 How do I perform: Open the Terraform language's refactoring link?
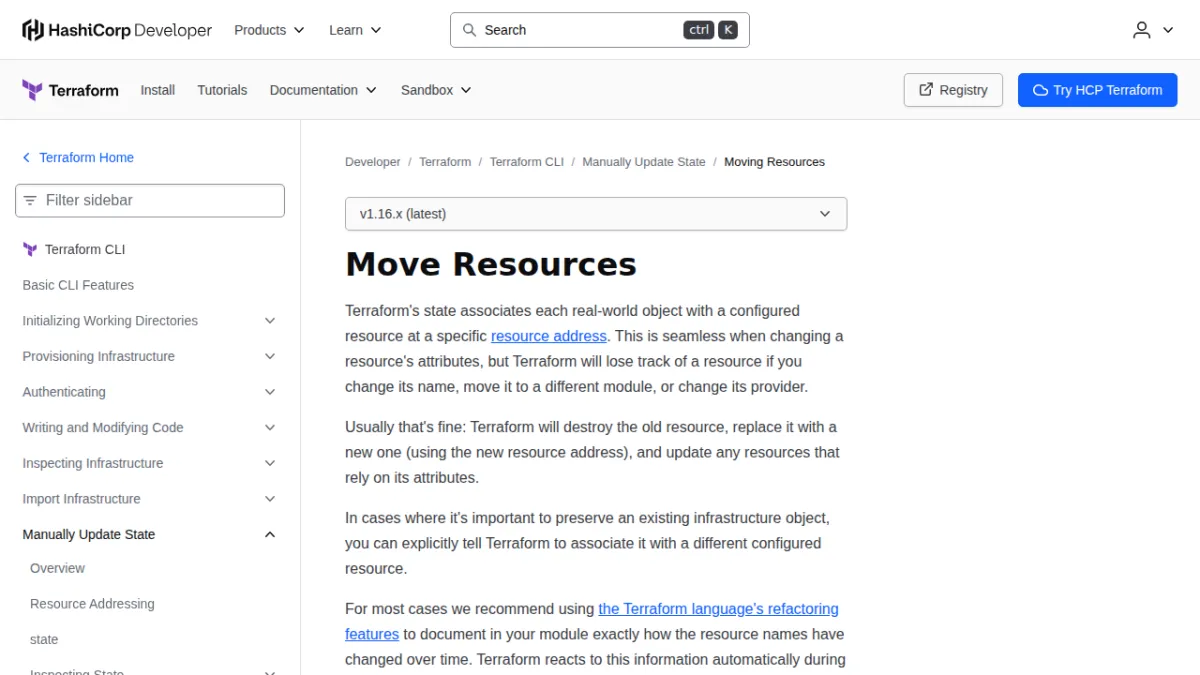(718, 609)
